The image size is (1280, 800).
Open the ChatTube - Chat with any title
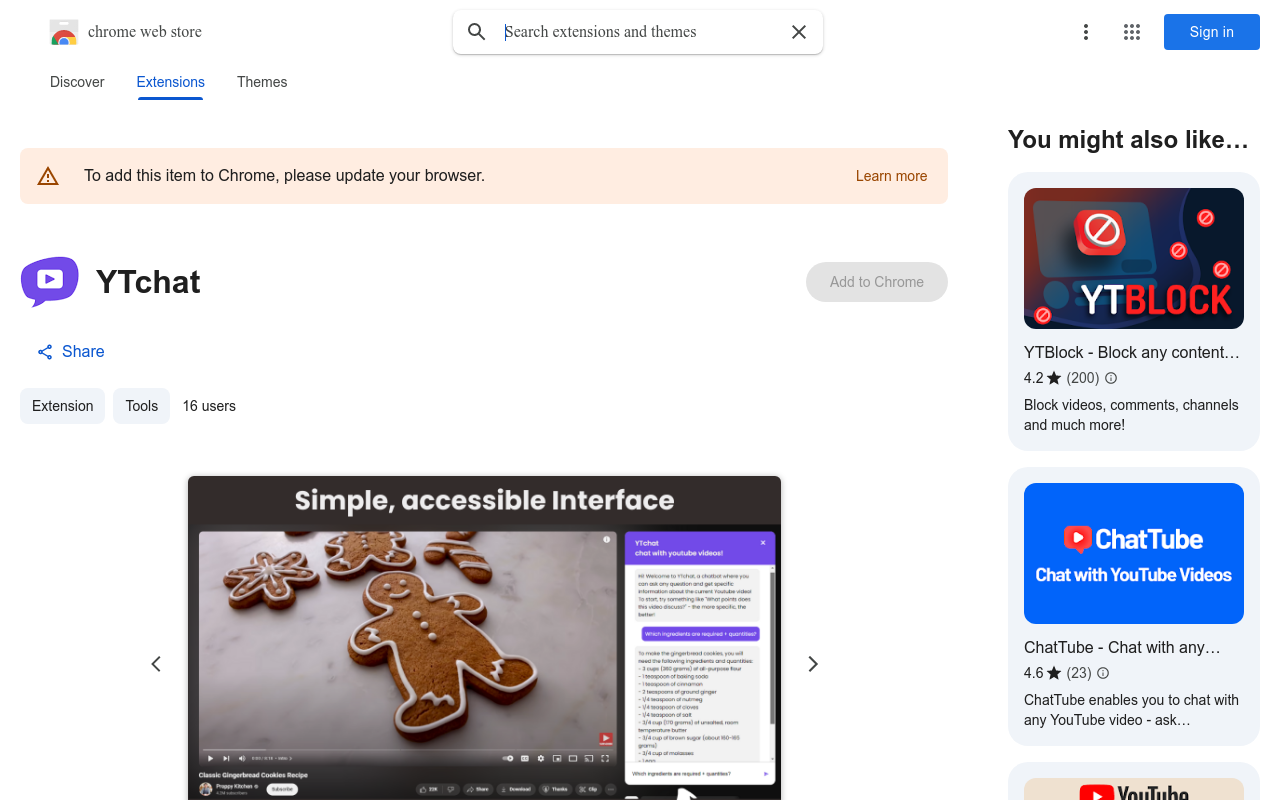coord(1122,647)
